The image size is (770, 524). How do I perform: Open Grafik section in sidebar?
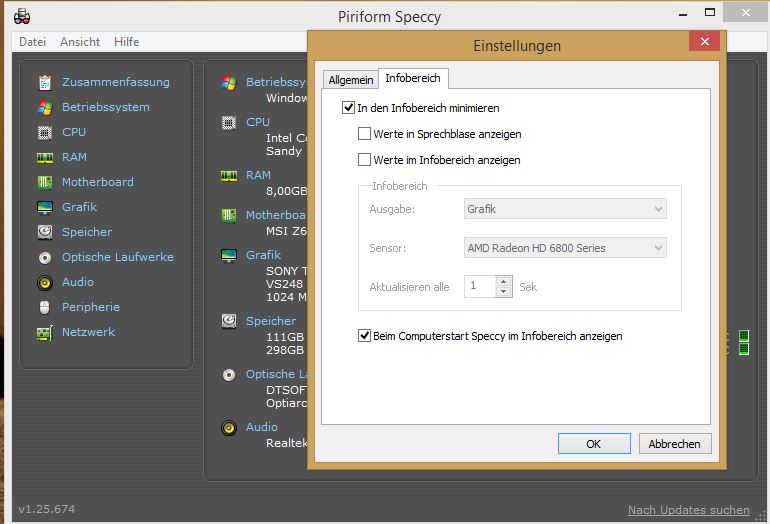click(80, 207)
